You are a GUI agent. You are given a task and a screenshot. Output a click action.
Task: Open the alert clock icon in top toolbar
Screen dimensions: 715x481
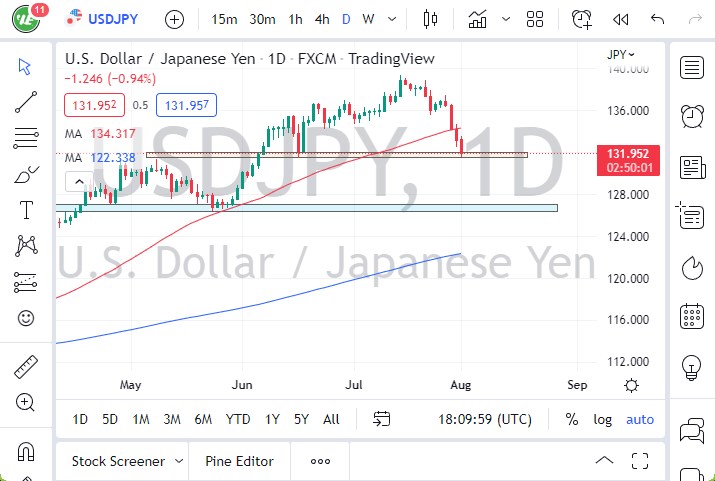point(581,19)
